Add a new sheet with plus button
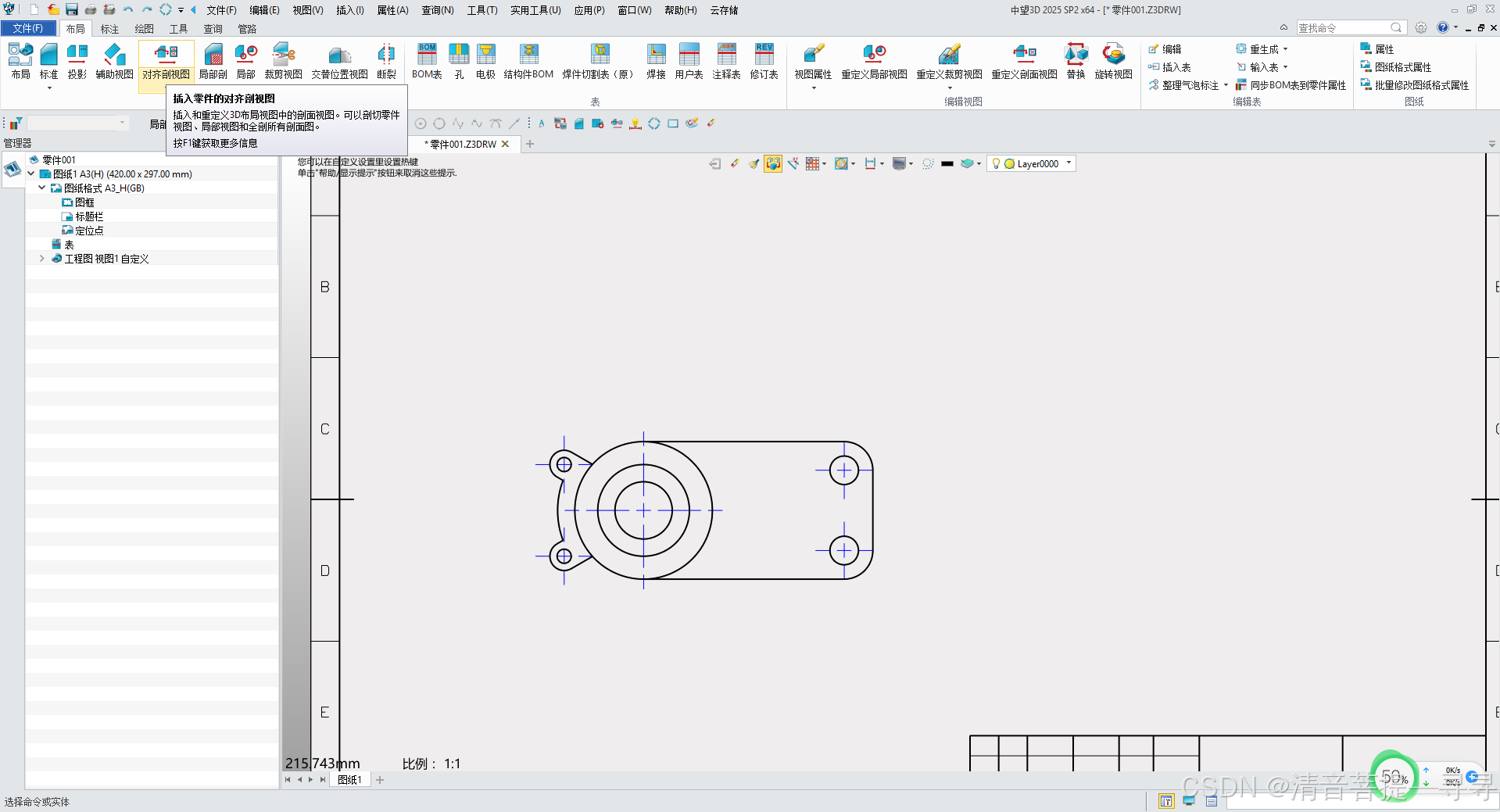1500x812 pixels. tap(380, 779)
